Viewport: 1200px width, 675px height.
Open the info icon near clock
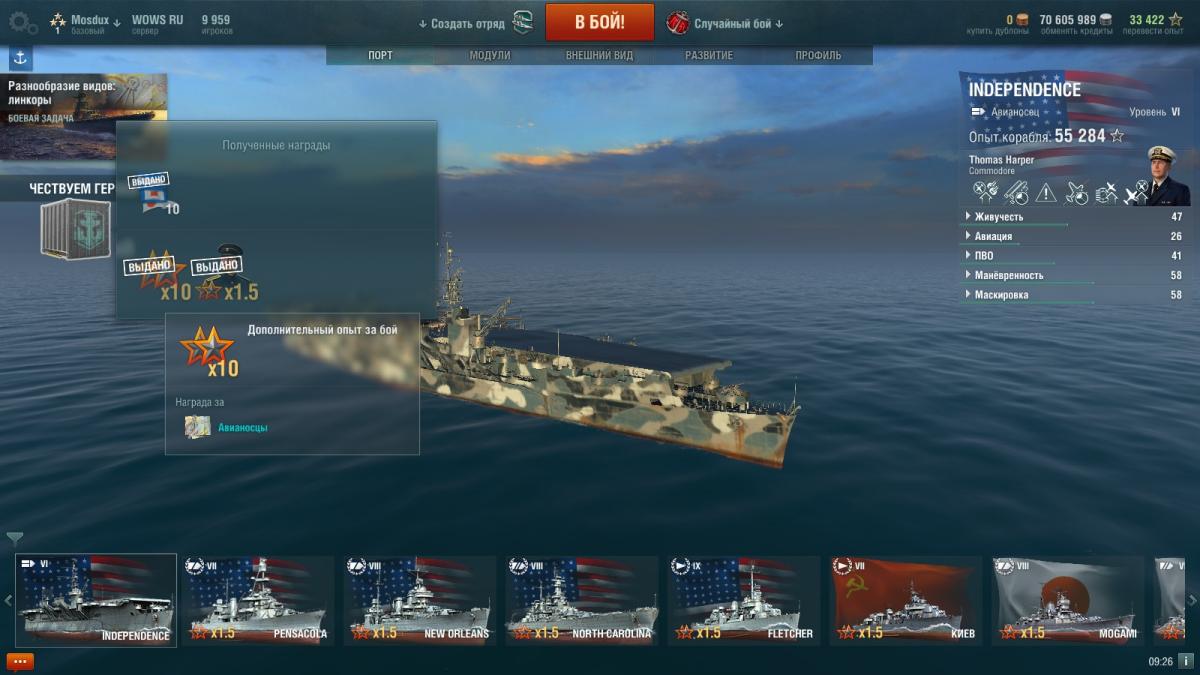1186,661
